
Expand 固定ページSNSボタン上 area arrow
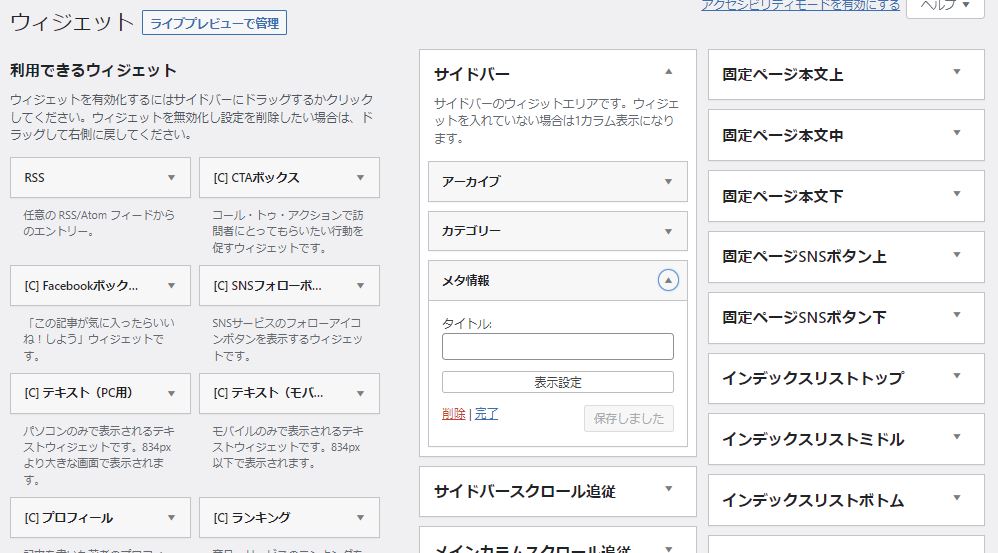(x=957, y=255)
